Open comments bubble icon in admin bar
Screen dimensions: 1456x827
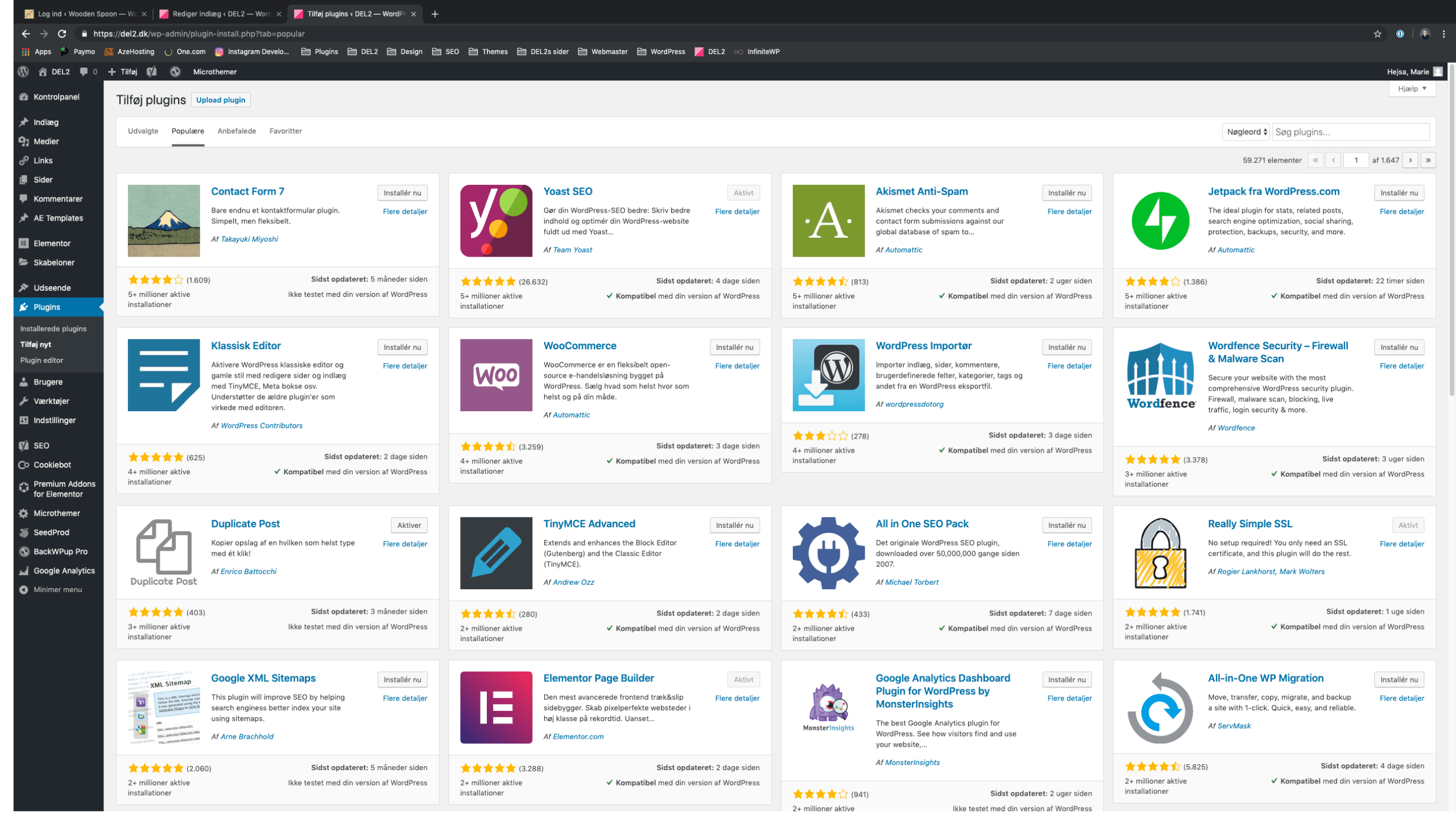tap(84, 72)
